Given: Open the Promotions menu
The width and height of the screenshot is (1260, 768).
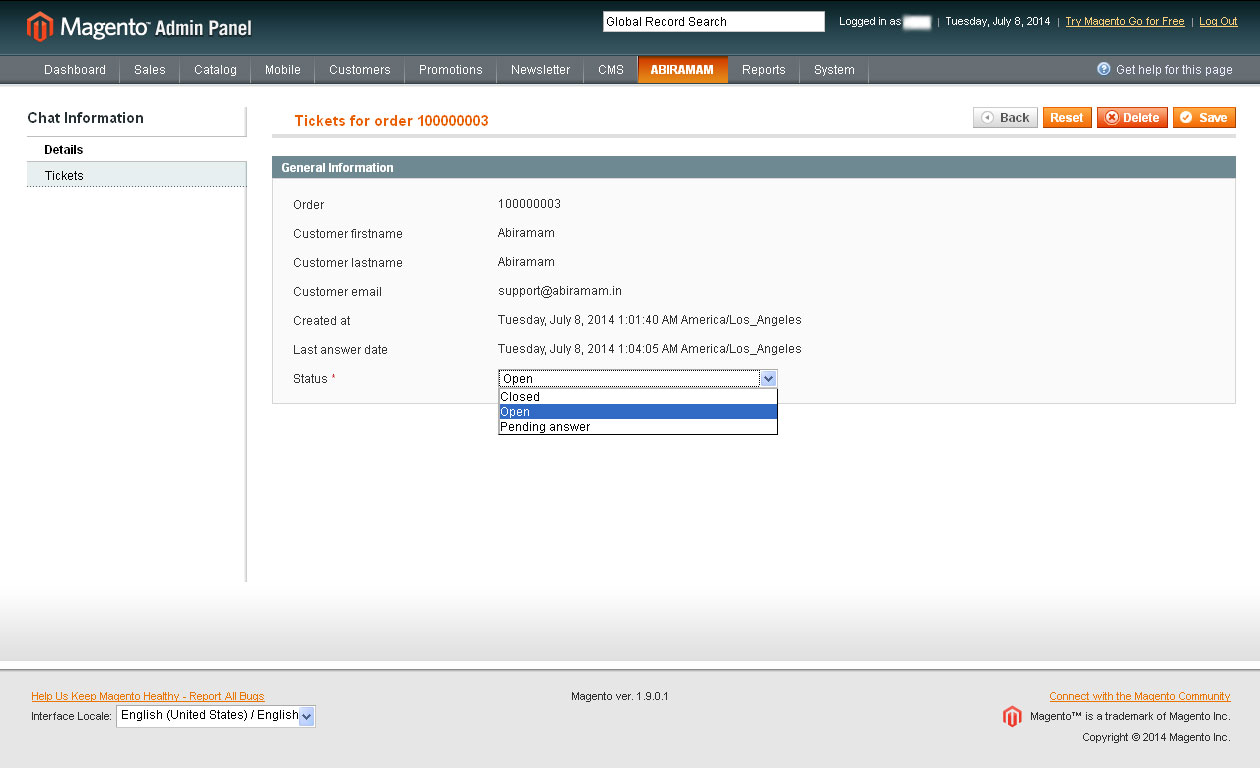Looking at the screenshot, I should coord(451,70).
